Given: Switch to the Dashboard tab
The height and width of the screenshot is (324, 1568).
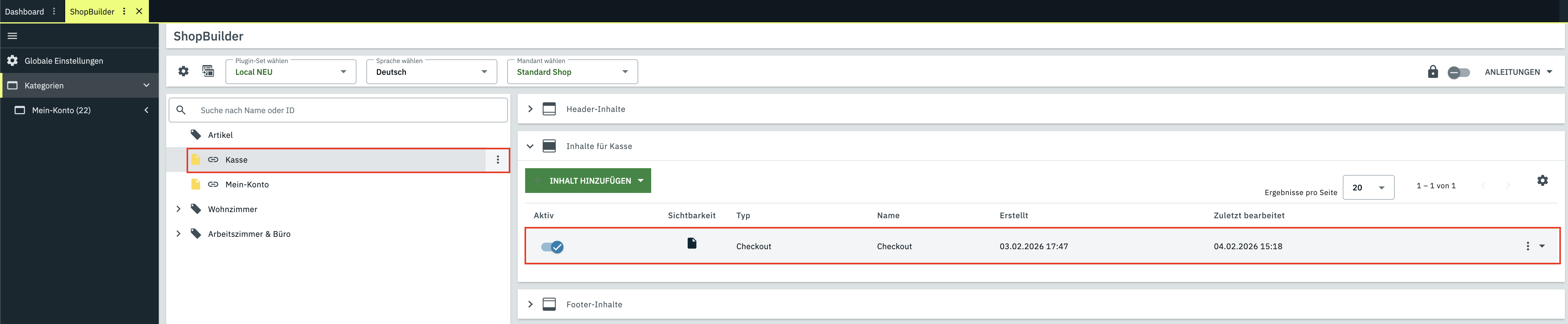Looking at the screenshot, I should (x=24, y=11).
